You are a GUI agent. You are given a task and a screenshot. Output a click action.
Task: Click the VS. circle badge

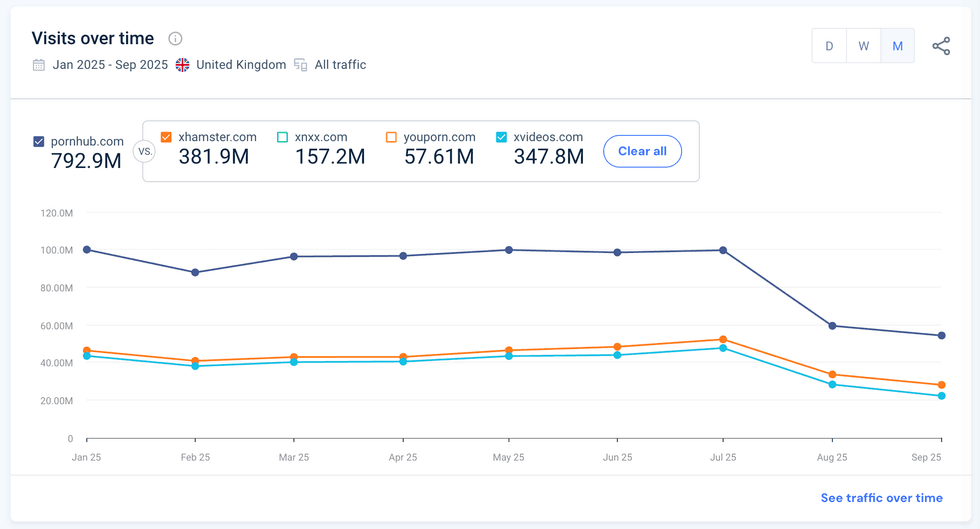(144, 151)
